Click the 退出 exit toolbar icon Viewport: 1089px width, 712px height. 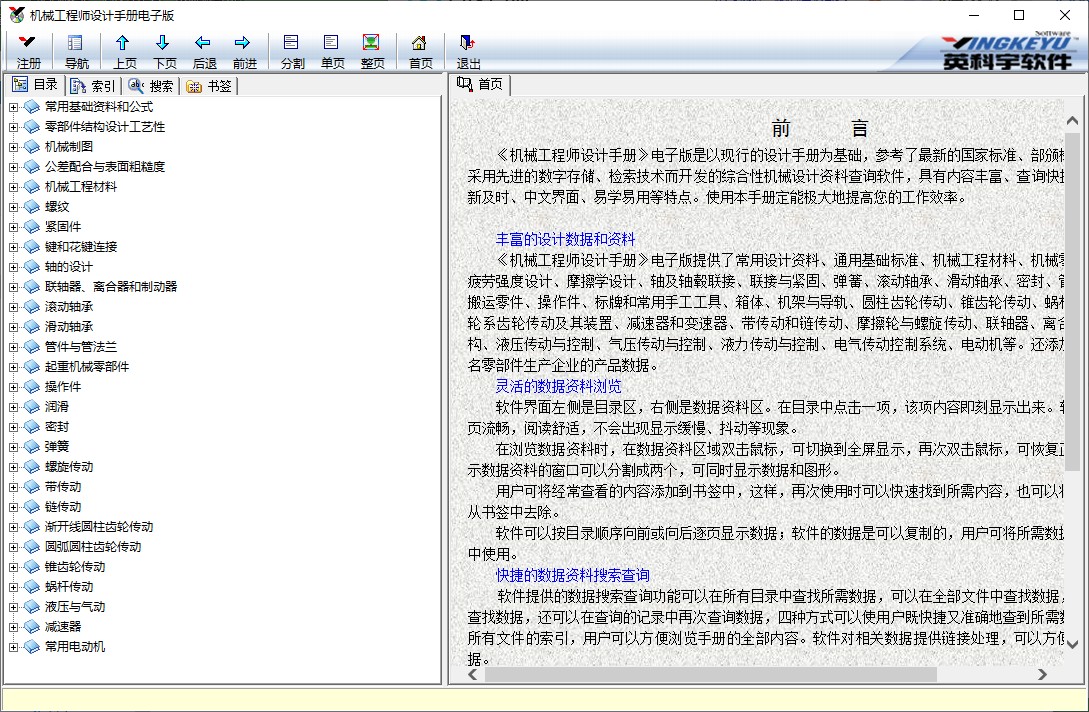tap(468, 51)
